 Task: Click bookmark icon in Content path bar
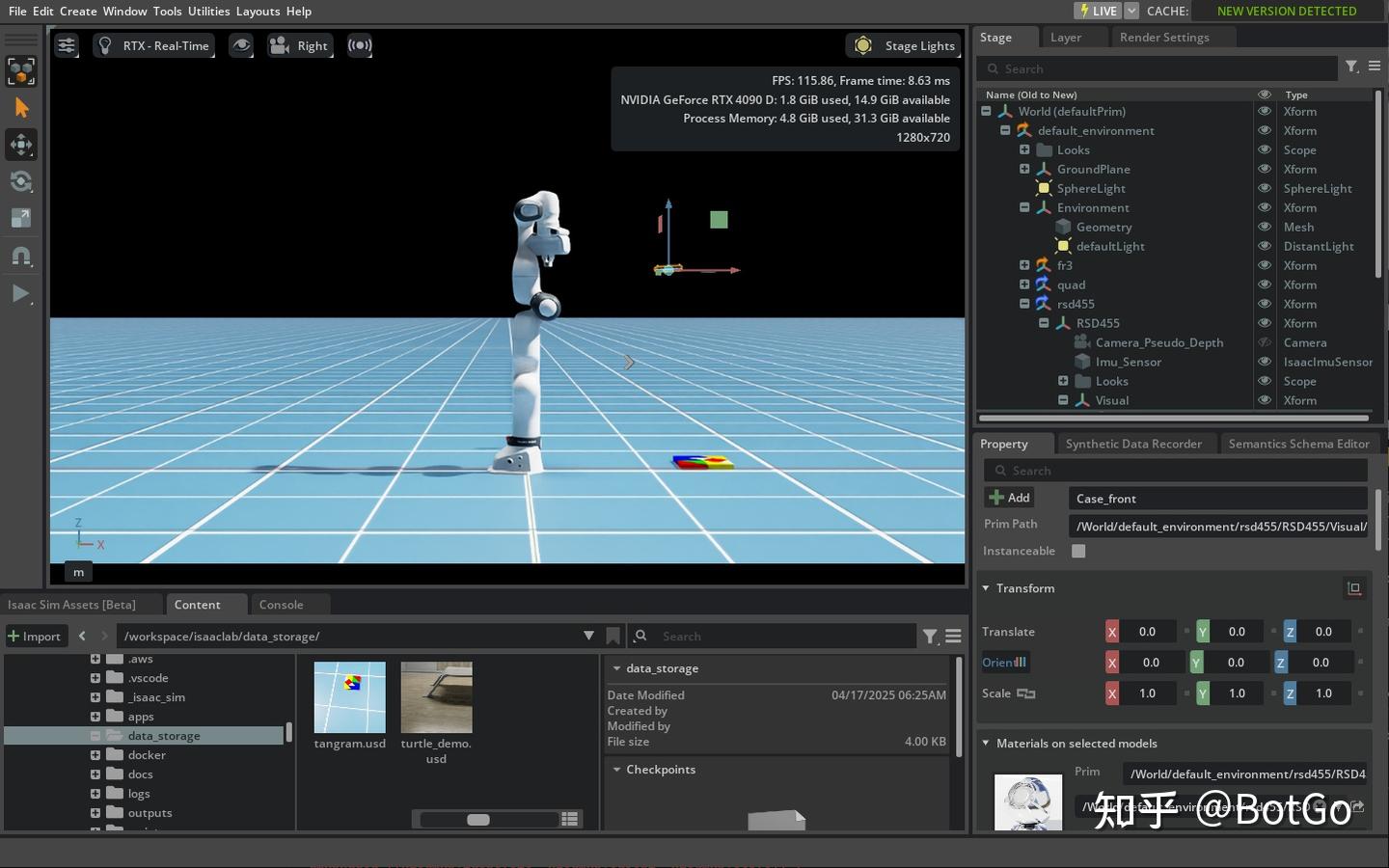point(613,636)
